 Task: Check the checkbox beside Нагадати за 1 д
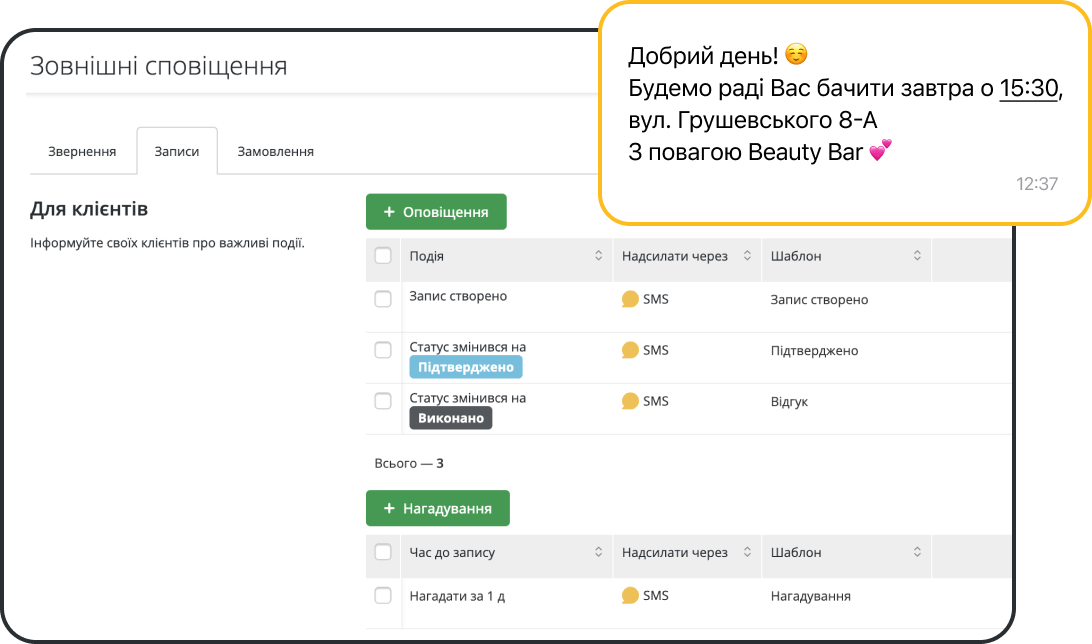point(383,594)
